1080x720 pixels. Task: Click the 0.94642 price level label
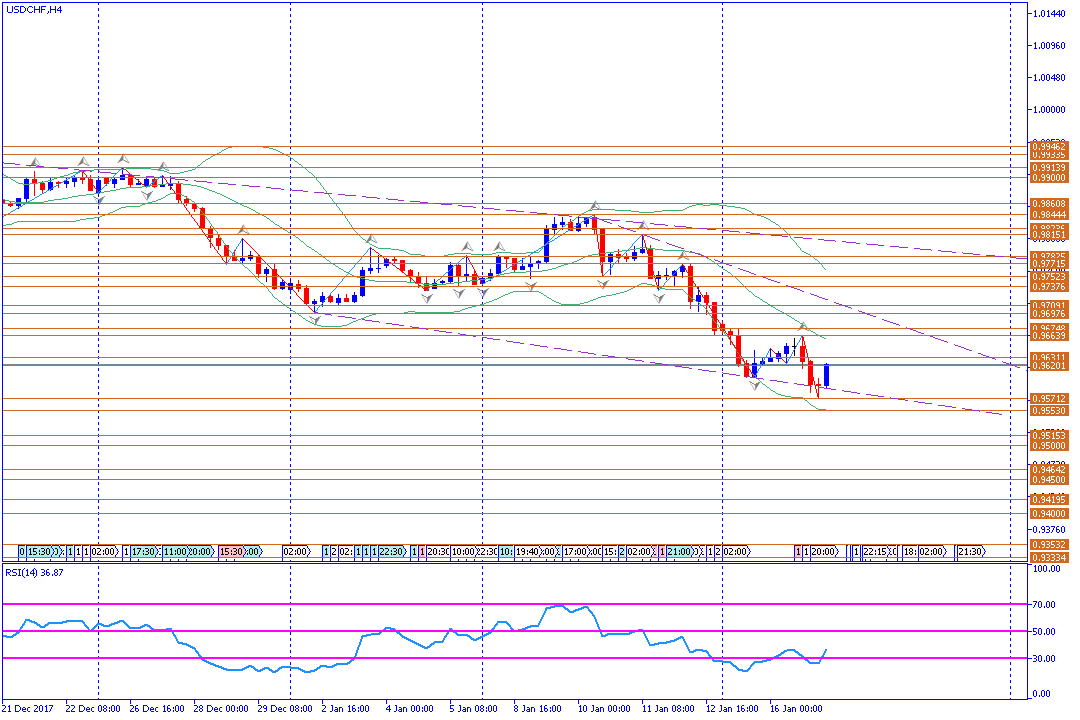[1049, 470]
